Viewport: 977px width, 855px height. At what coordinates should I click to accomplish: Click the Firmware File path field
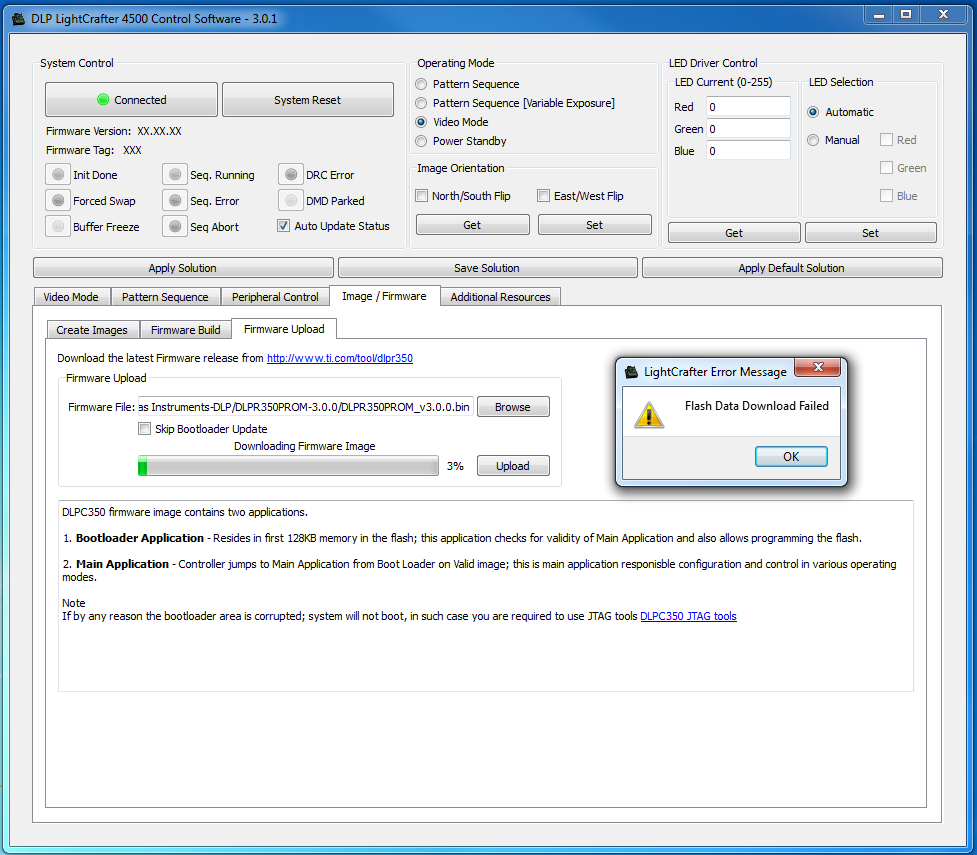tap(305, 407)
